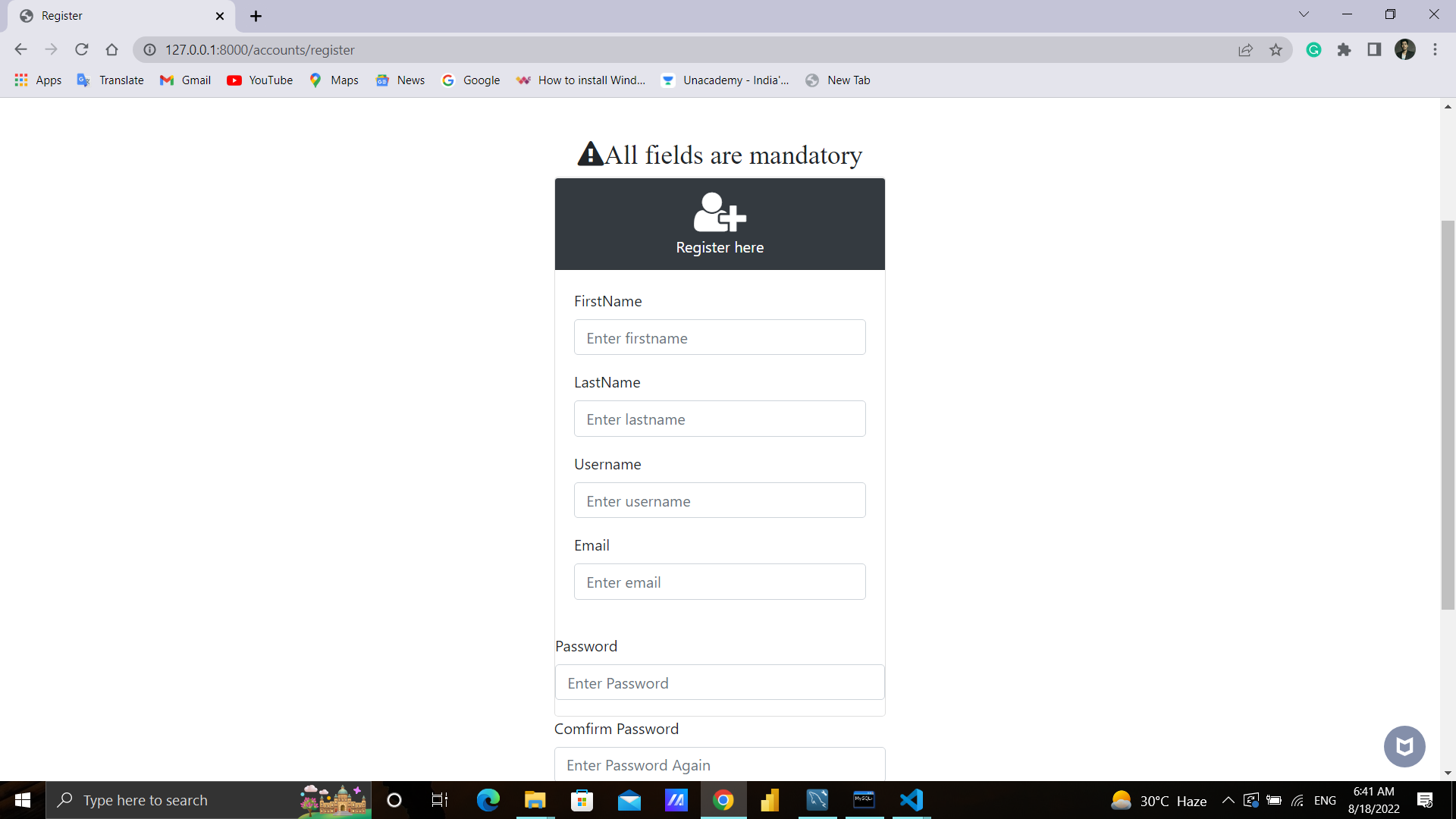Open the Chrome profile avatar
Viewport: 1456px width, 819px height.
coord(1406,49)
